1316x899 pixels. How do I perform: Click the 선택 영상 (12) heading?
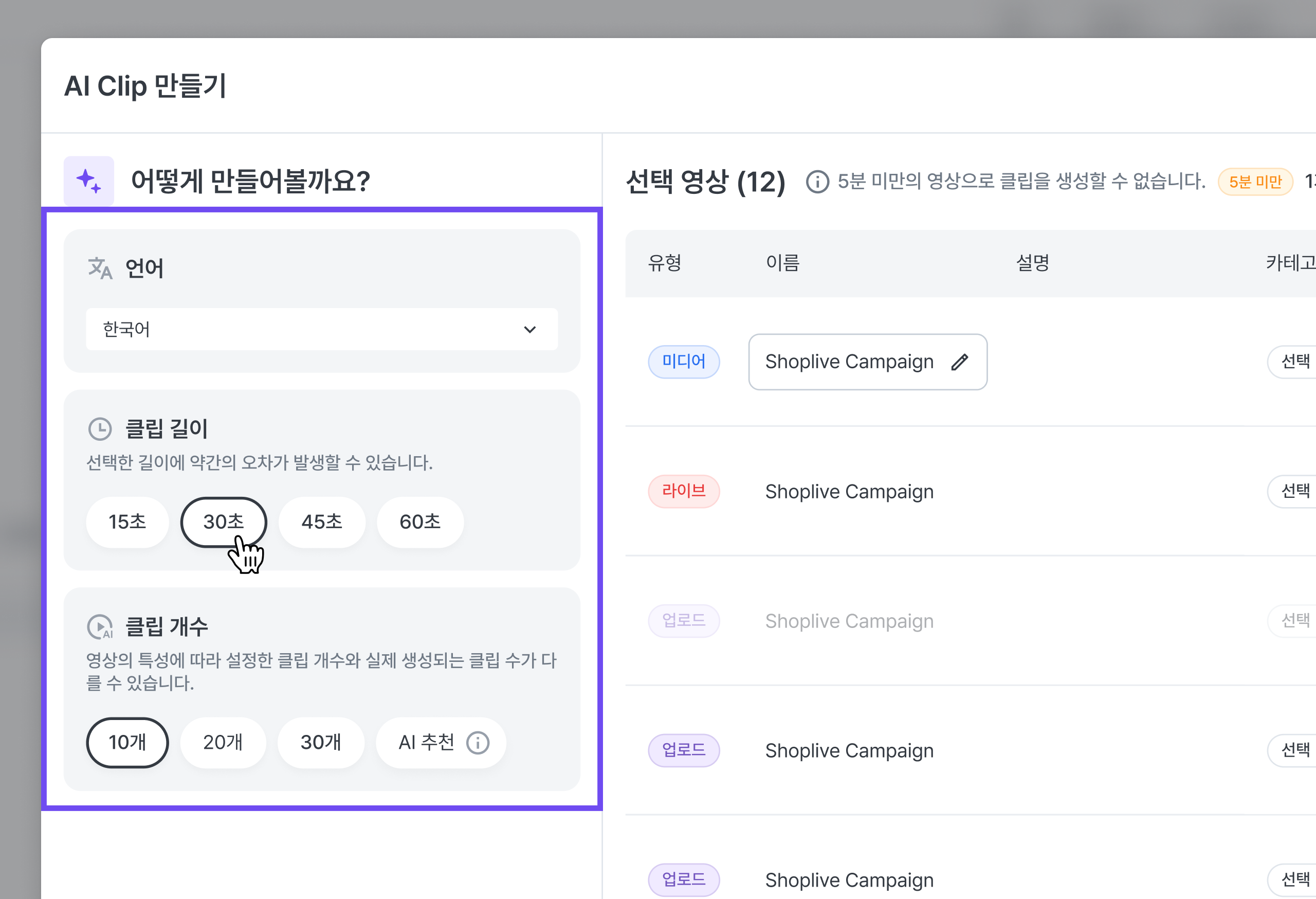coord(706,182)
